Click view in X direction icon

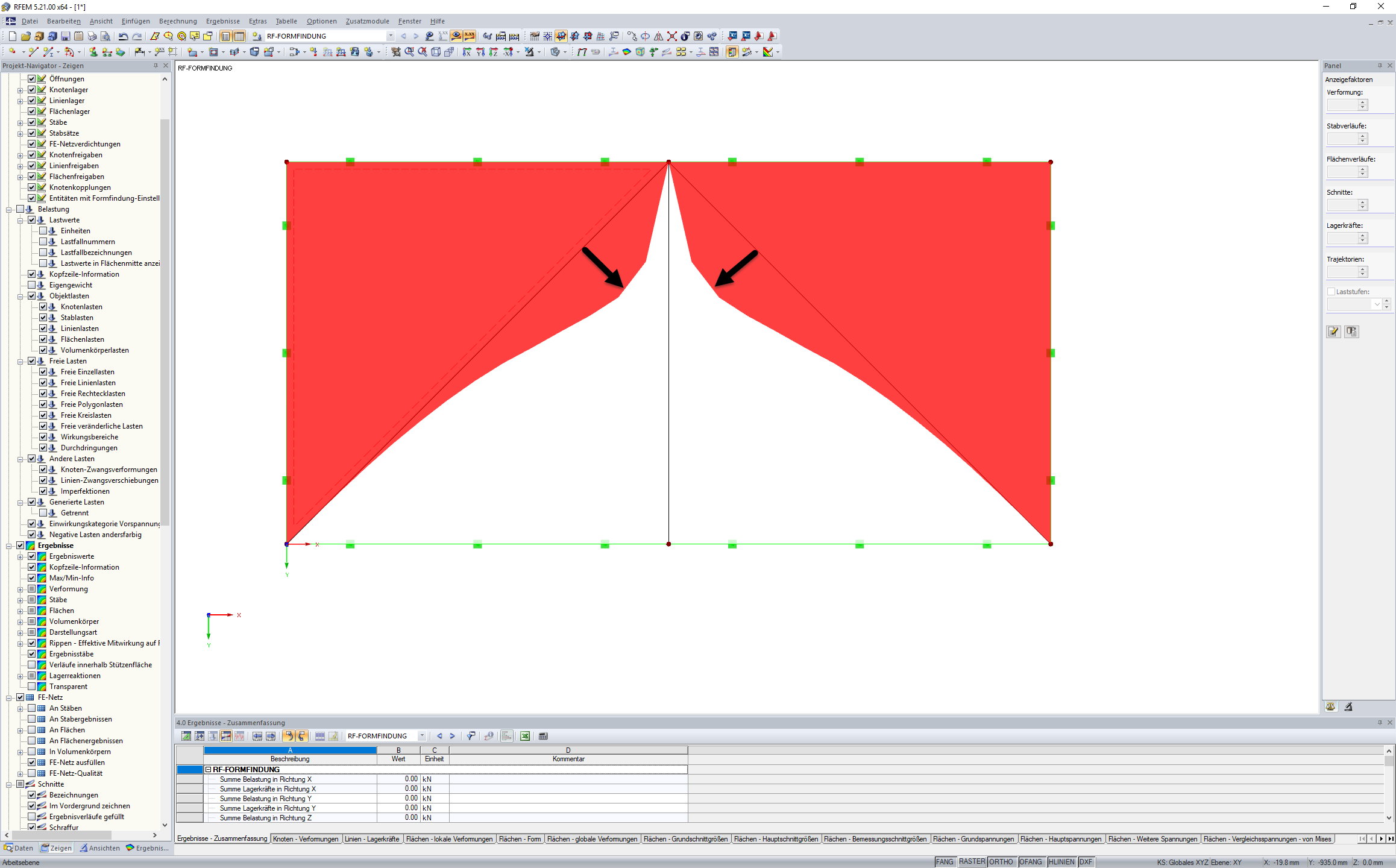(467, 52)
